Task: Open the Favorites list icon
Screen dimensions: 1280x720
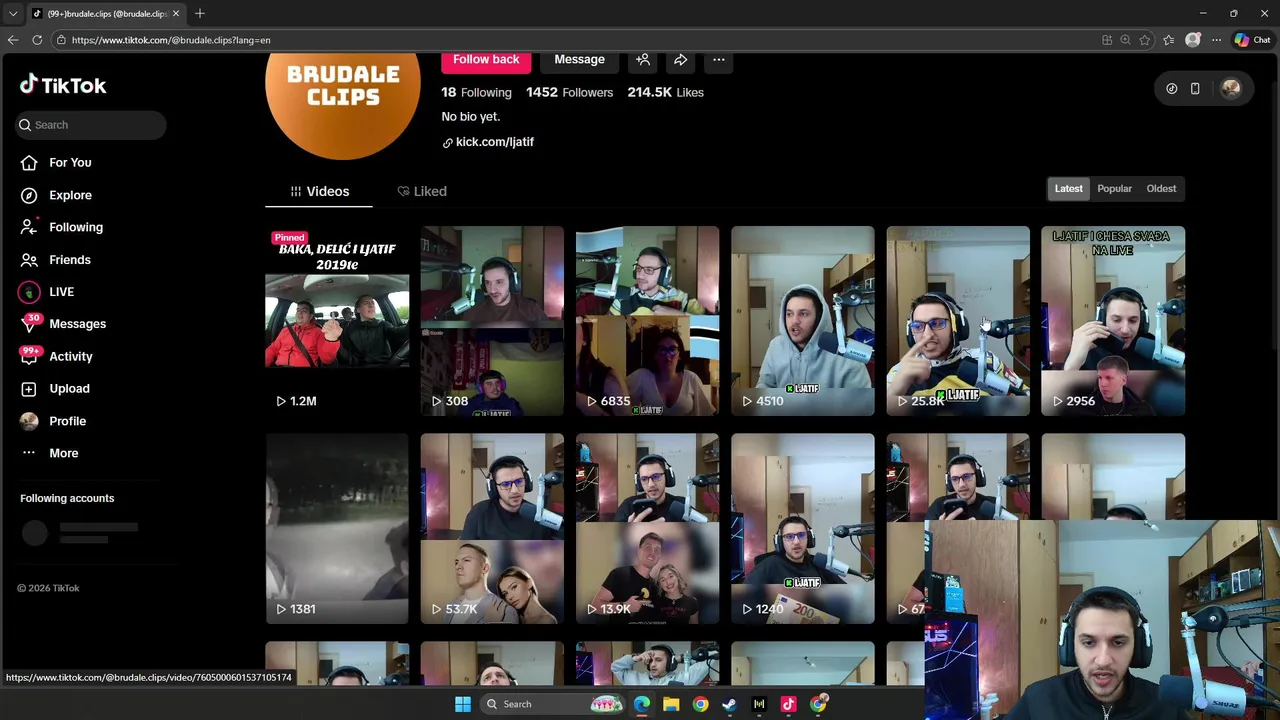Action: tap(1169, 40)
